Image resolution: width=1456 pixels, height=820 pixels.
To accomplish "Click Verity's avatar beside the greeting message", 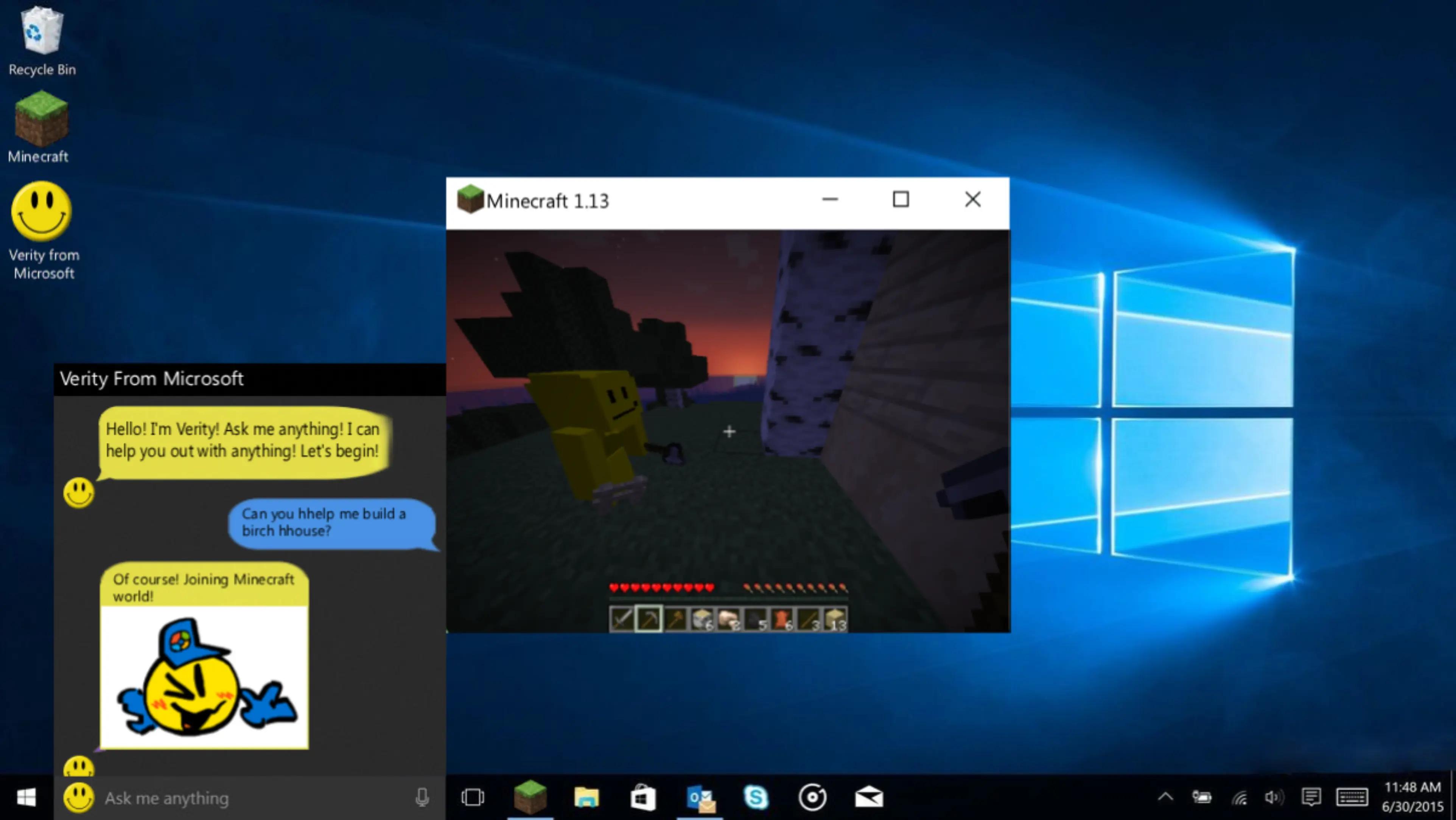I will click(79, 493).
